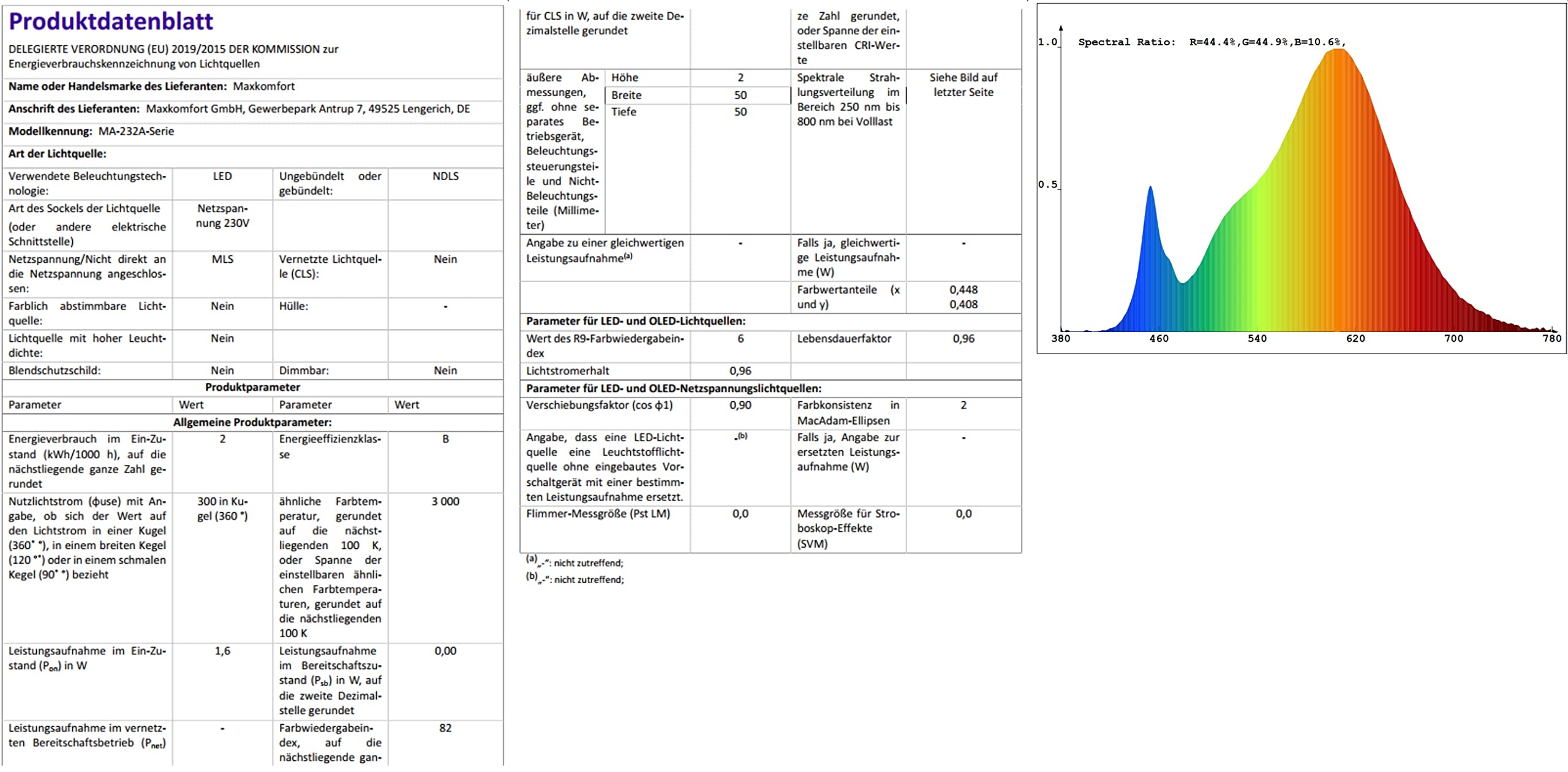The width and height of the screenshot is (1568, 772).
Task: Select the "Netzspannung 230V" socket value
Action: pyautogui.click(x=222, y=216)
